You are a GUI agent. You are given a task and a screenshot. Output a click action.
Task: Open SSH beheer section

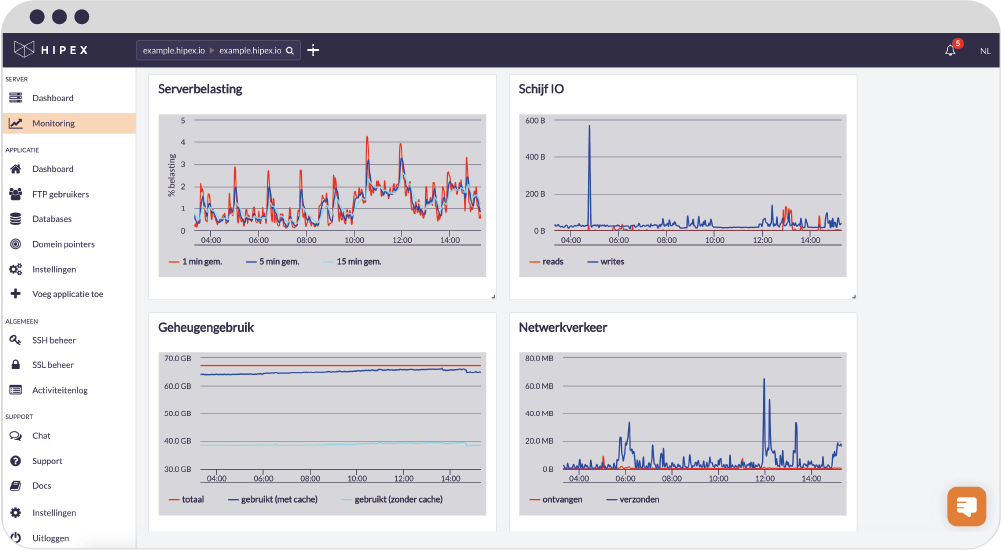pyautogui.click(x=53, y=340)
